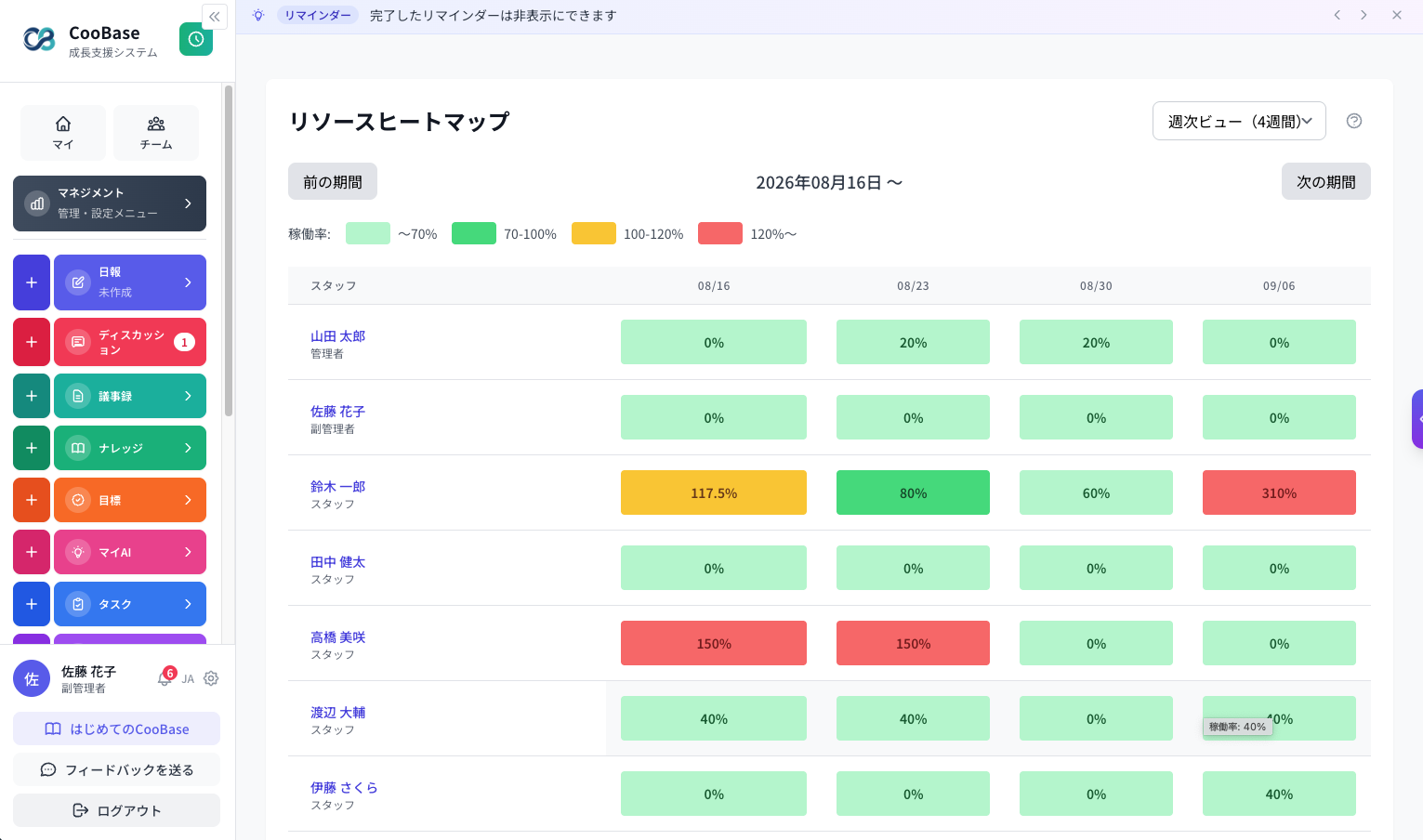1423x840 pixels.
Task: Select 鈴木 一郎's 80% cell
Action: click(x=913, y=492)
